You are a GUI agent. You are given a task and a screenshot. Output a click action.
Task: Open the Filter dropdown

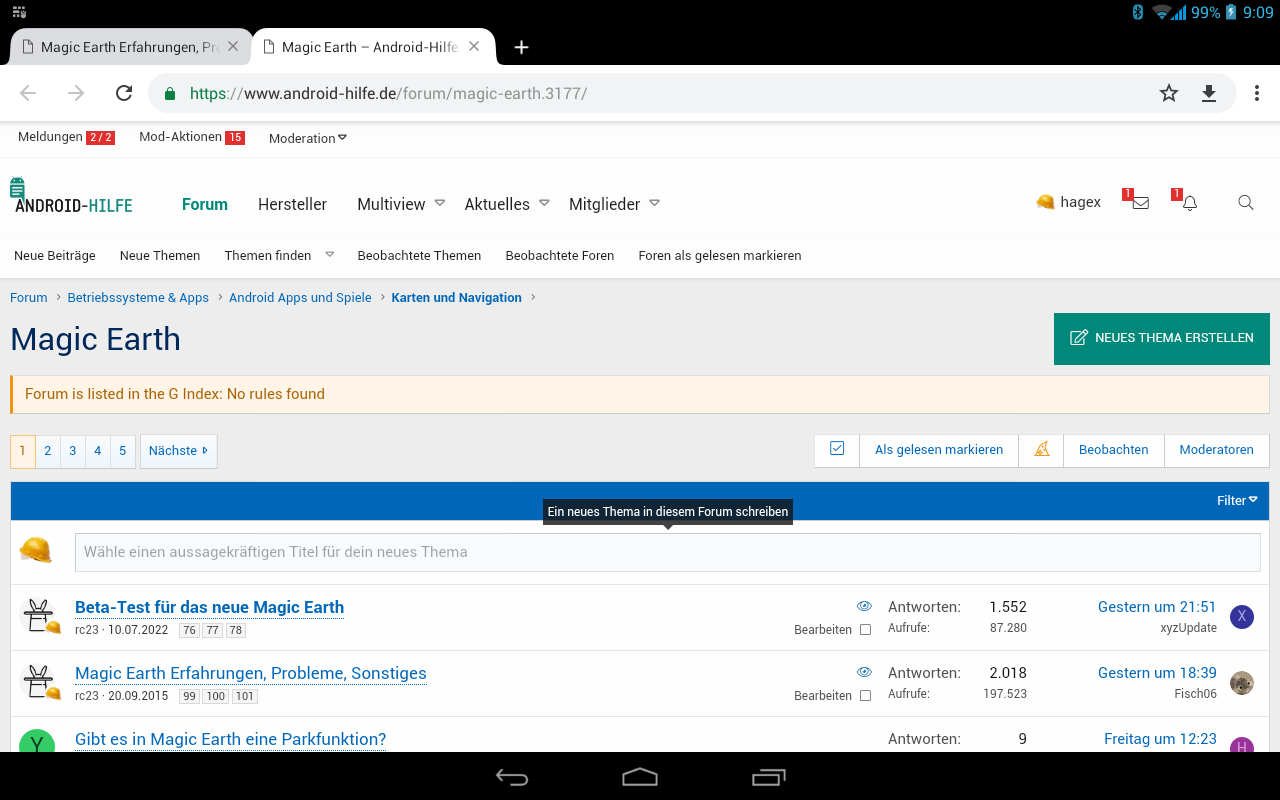pos(1236,500)
